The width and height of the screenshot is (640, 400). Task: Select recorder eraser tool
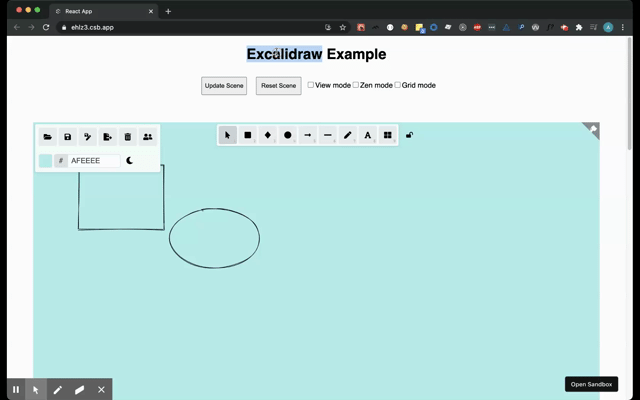tap(79, 389)
